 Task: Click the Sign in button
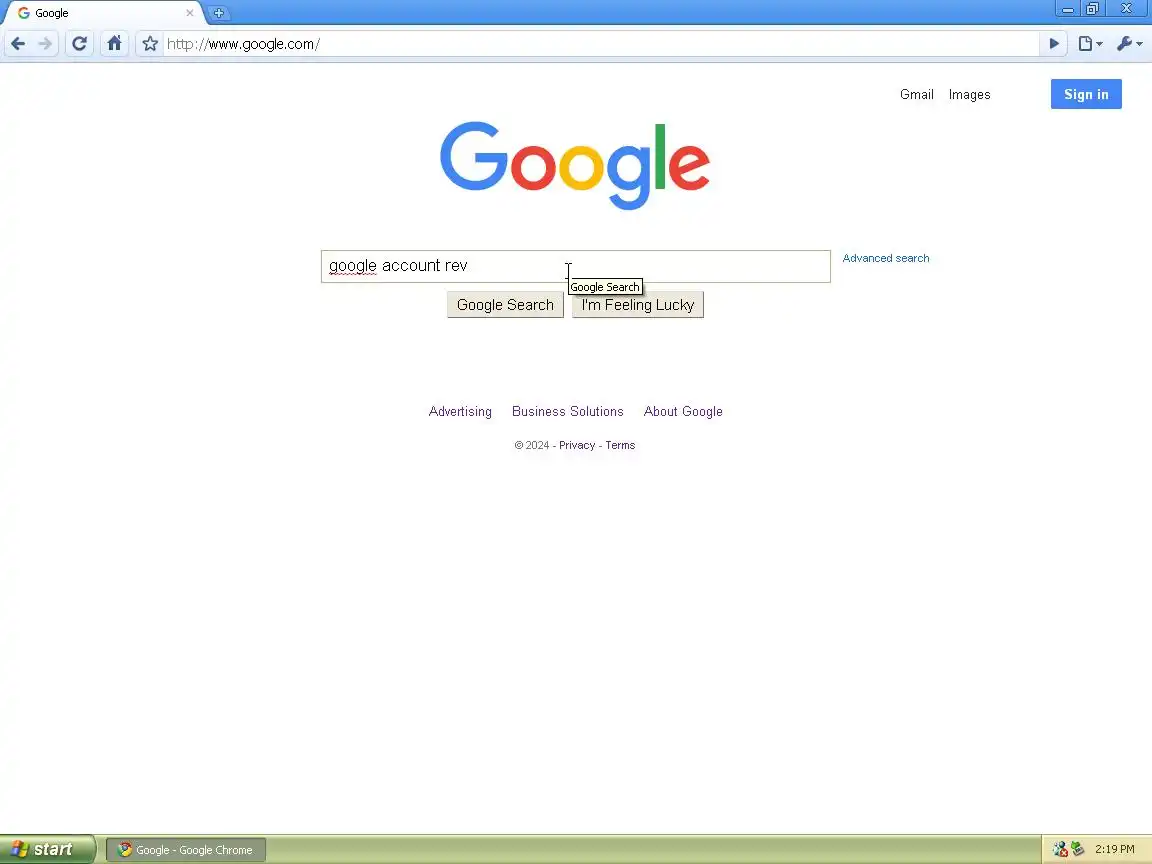click(1086, 94)
